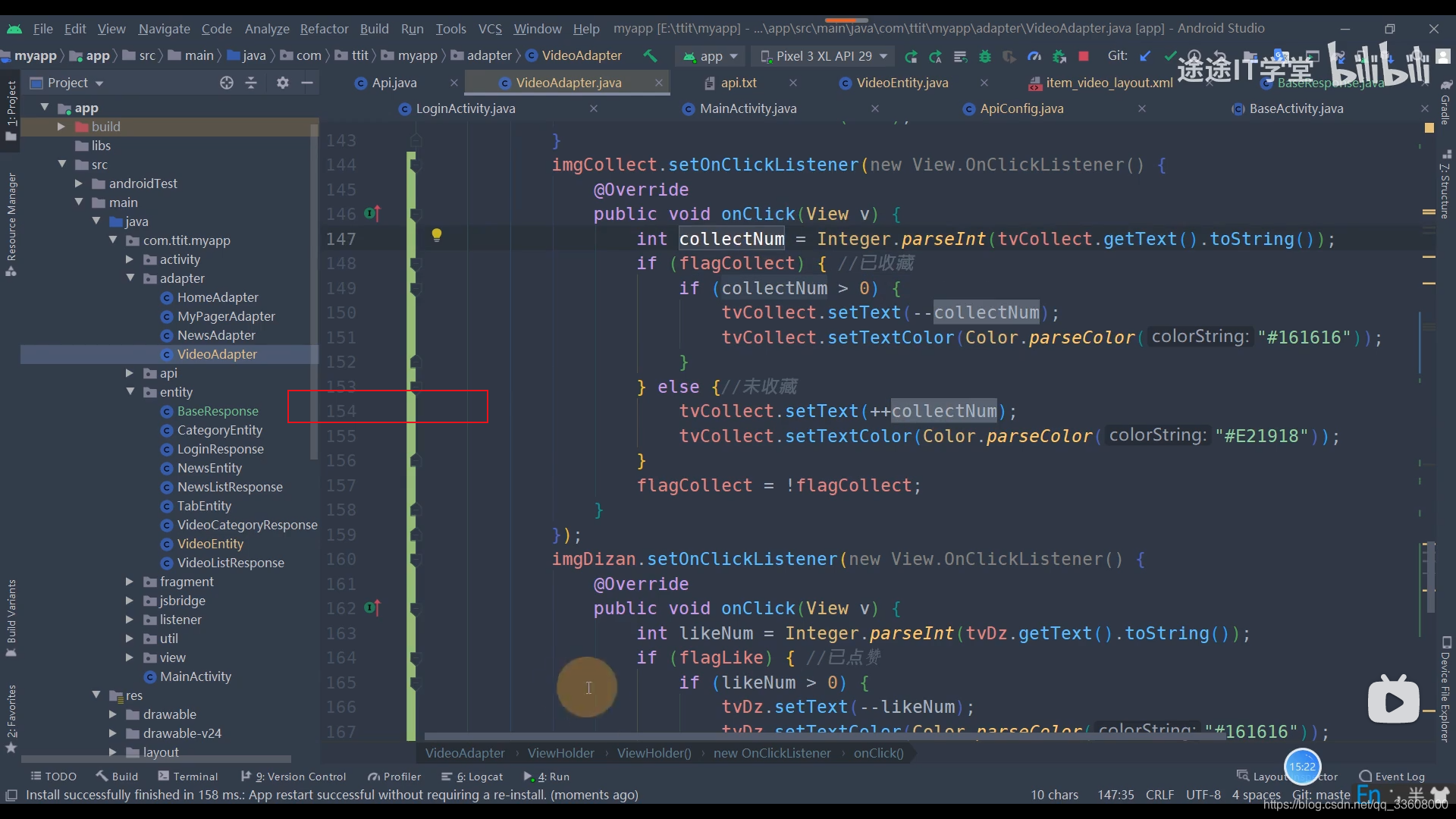Stop the running app with red square
Viewport: 1456px width, 819px height.
click(1084, 56)
